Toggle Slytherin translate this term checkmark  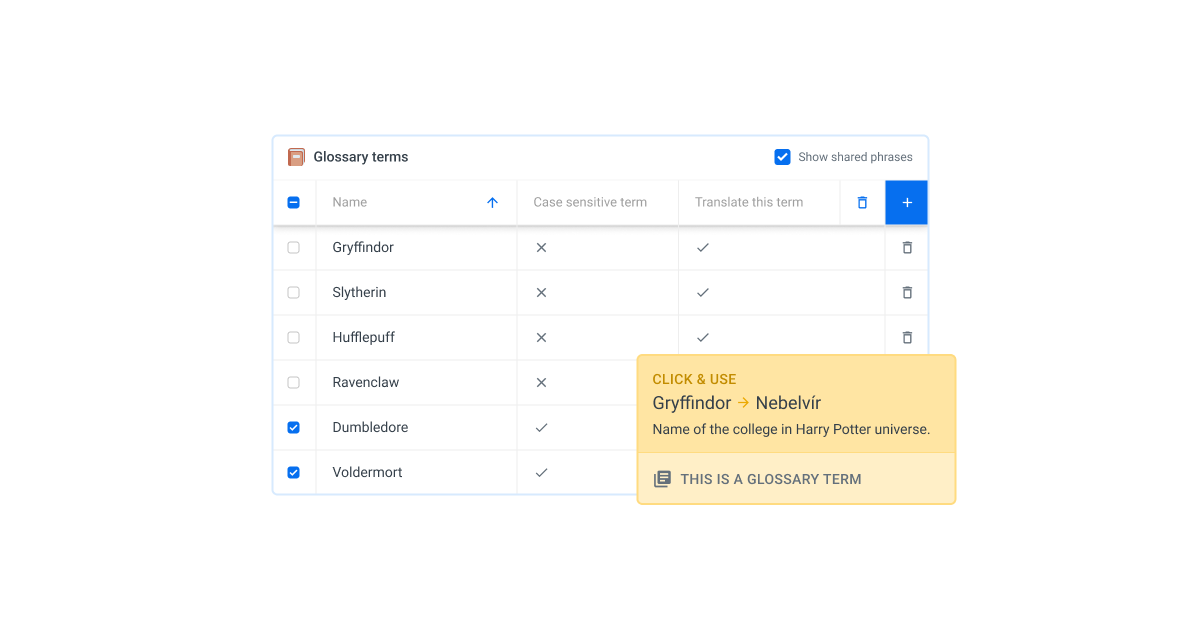coord(703,292)
